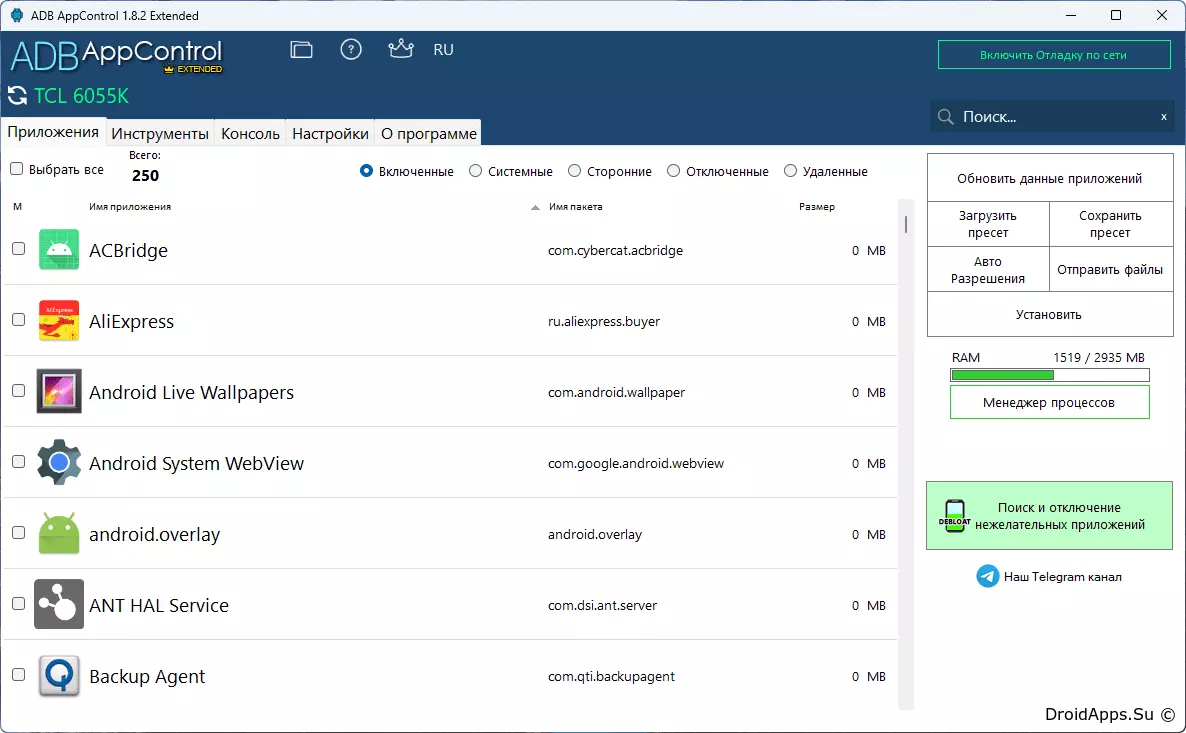Click package name com.cybercat.acbridge
1186x733 pixels.
pos(616,250)
